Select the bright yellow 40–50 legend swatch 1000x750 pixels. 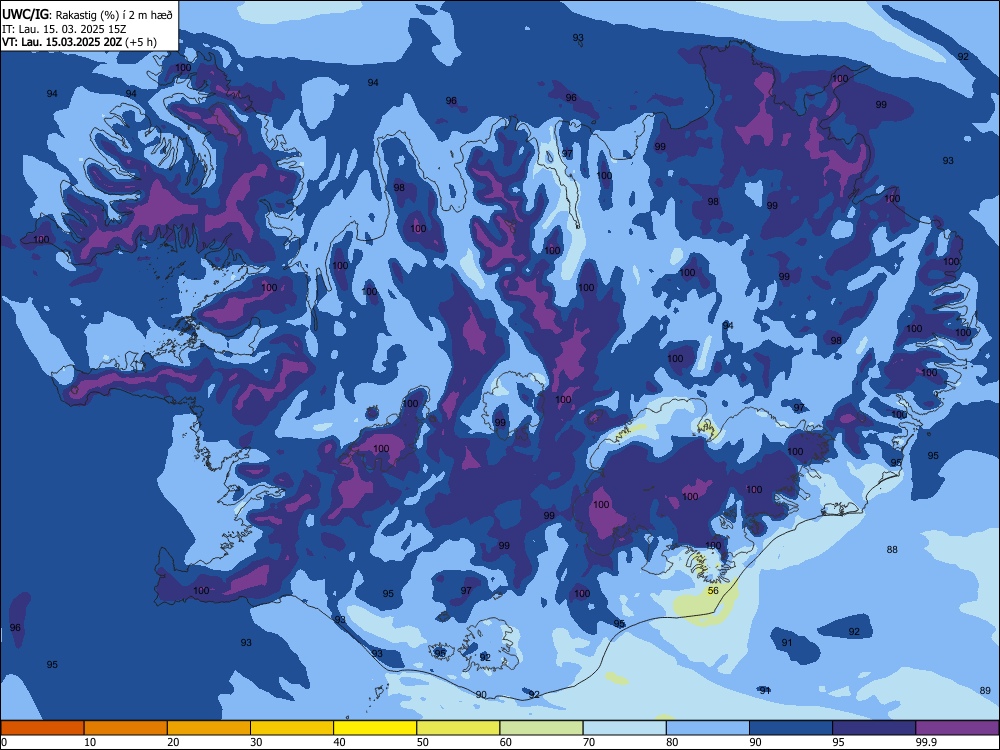pos(375,728)
